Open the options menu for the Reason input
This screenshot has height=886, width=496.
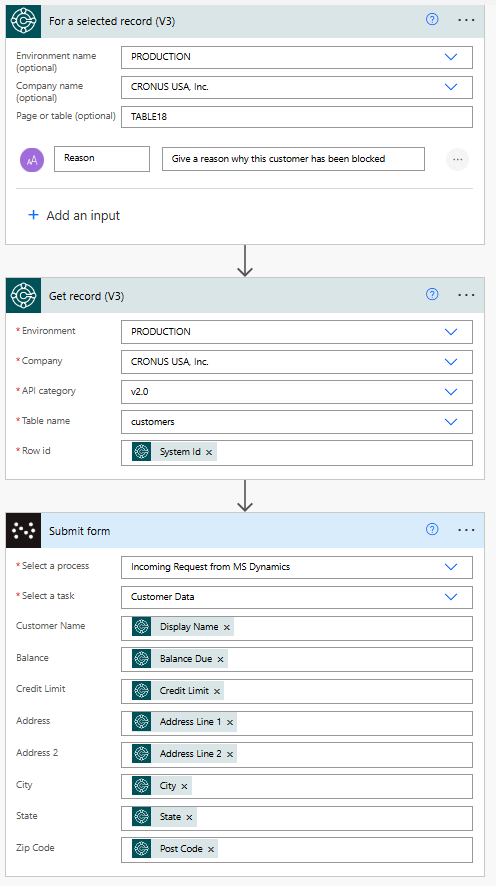[x=458, y=159]
